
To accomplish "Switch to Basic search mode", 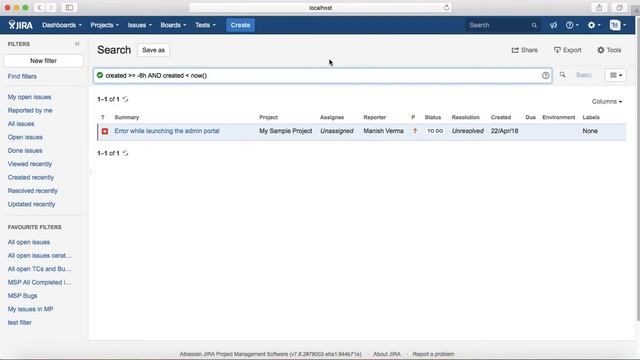I will point(584,75).
